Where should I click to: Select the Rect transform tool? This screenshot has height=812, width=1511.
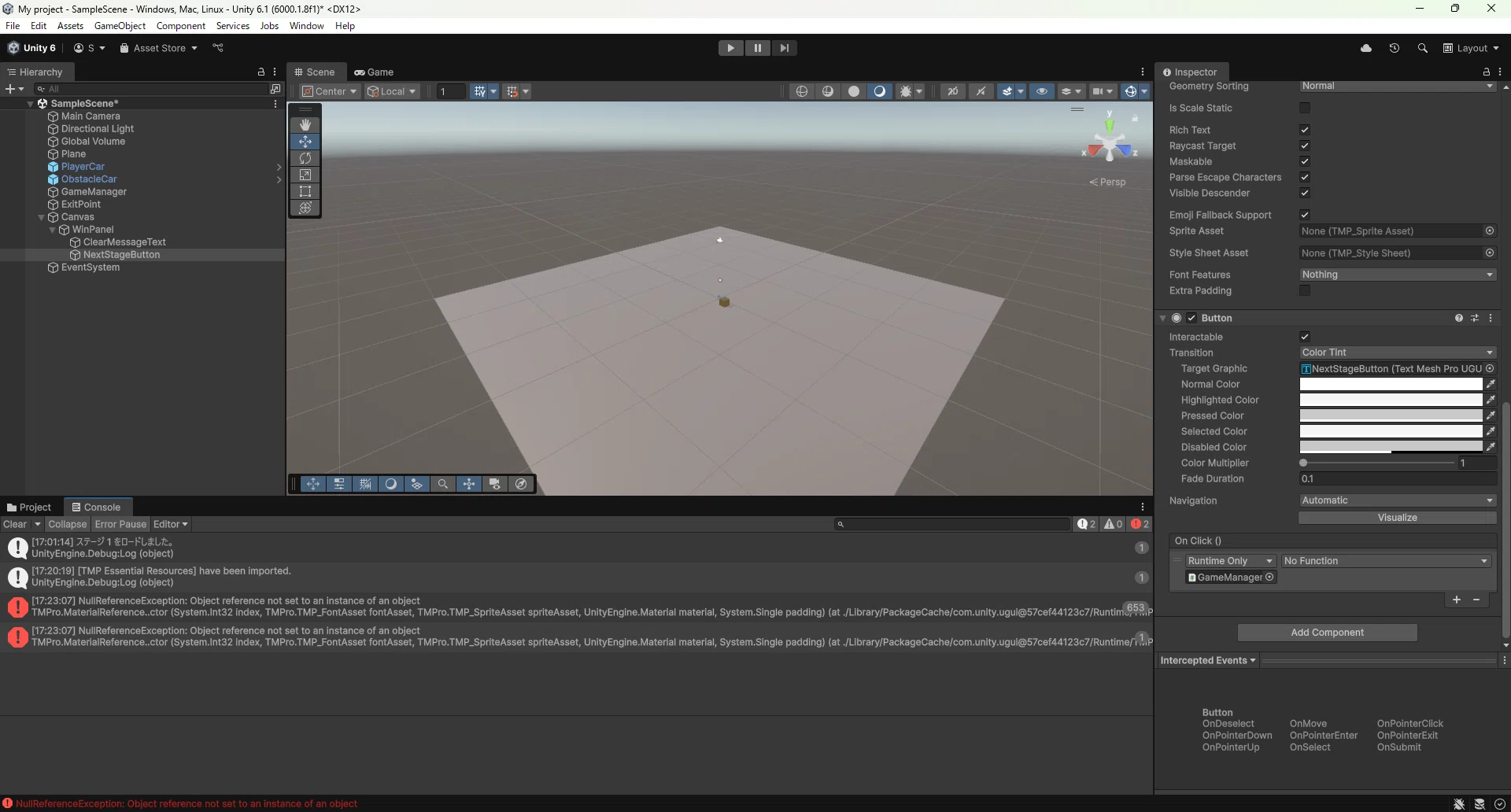[x=305, y=191]
